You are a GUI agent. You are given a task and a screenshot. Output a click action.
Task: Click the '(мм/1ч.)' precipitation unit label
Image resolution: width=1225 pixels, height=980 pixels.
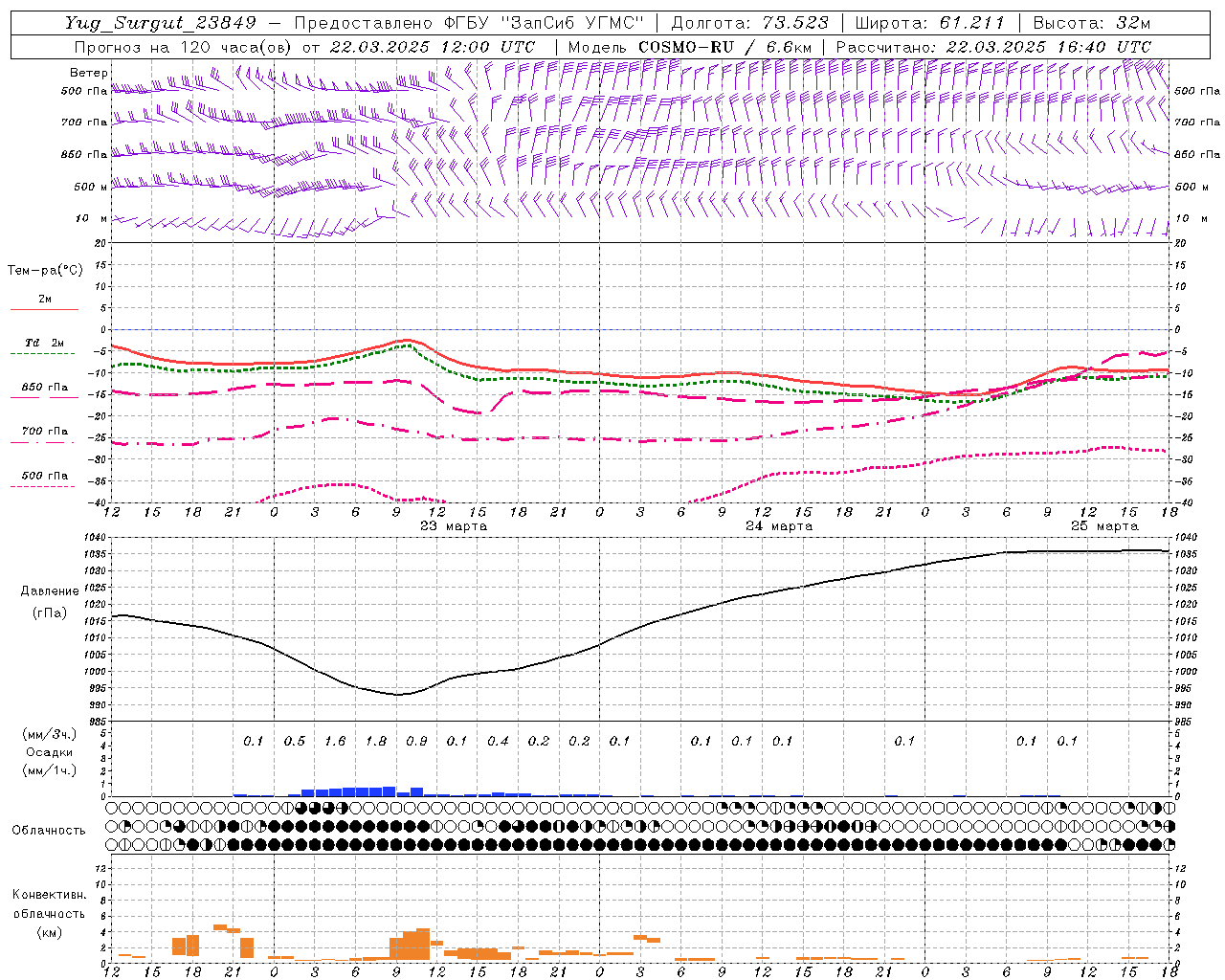pyautogui.click(x=50, y=770)
